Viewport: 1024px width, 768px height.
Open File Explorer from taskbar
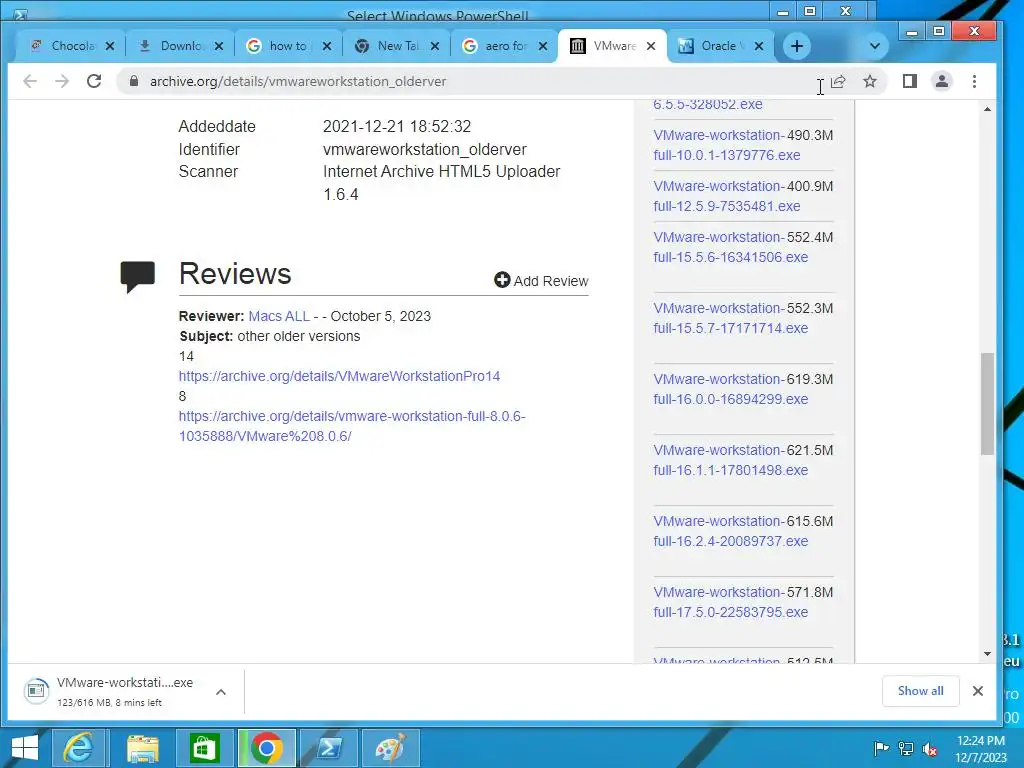[142, 748]
